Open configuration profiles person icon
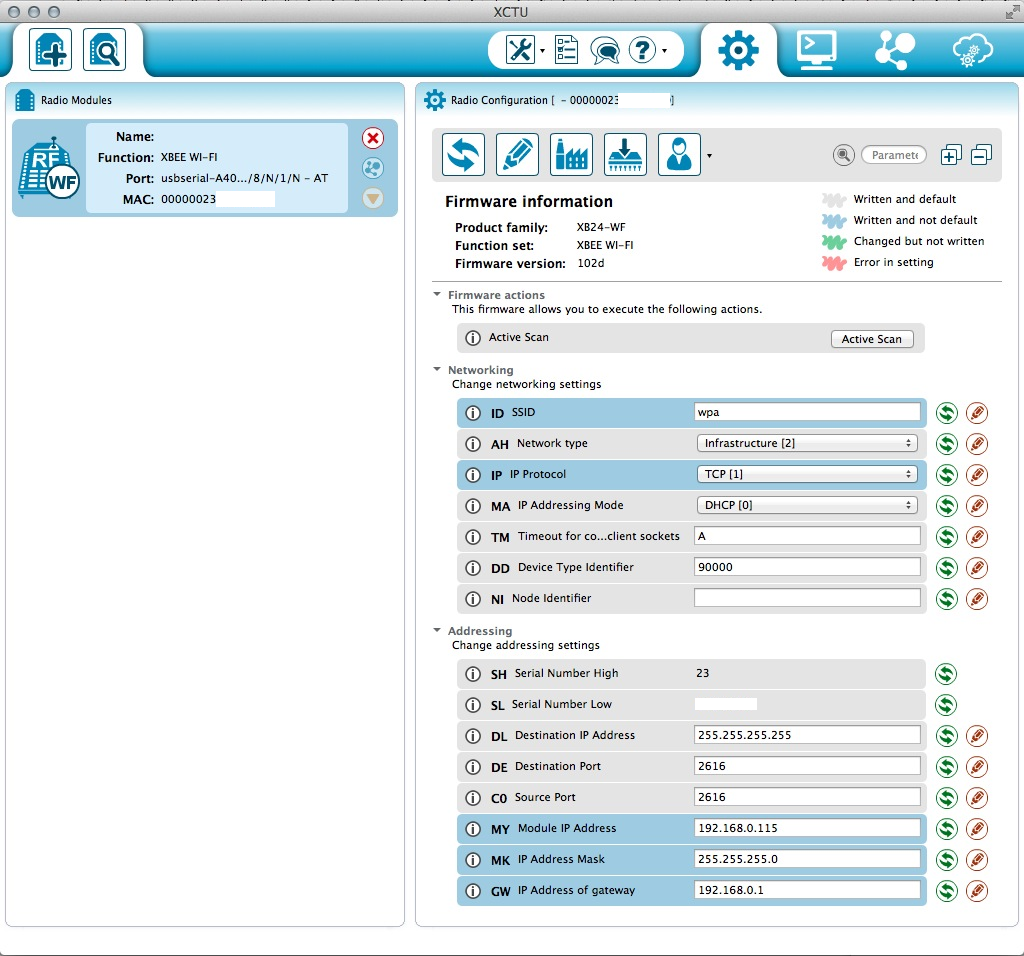This screenshot has height=956, width=1024. point(679,155)
